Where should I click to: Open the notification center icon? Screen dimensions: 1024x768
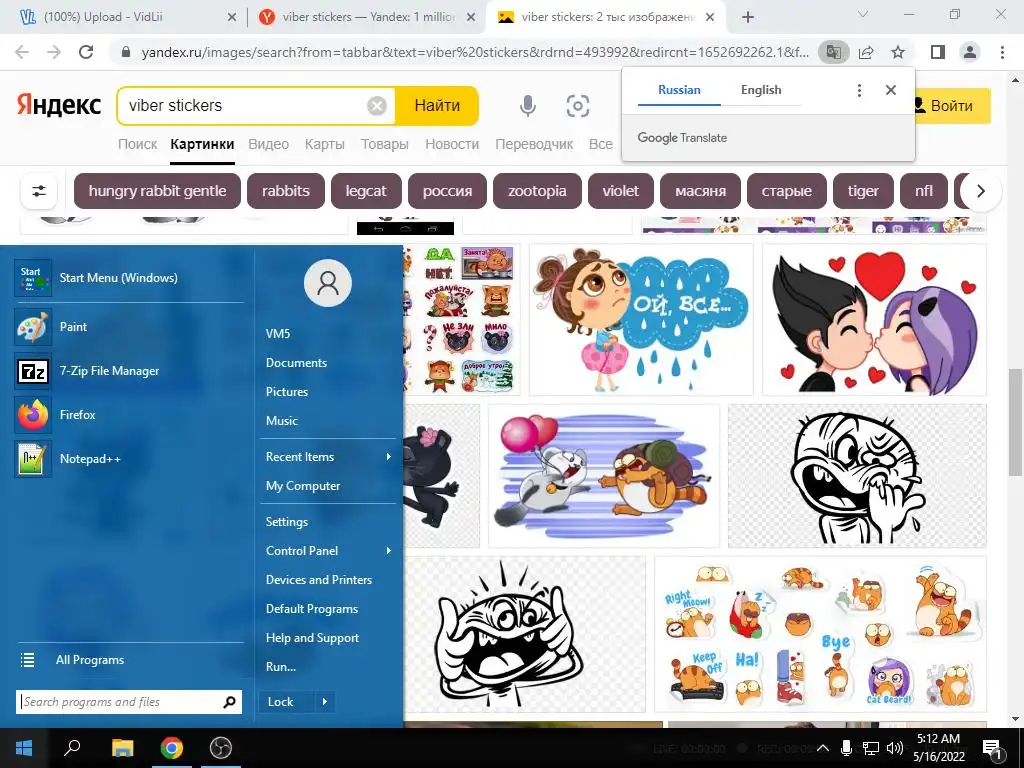click(992, 749)
